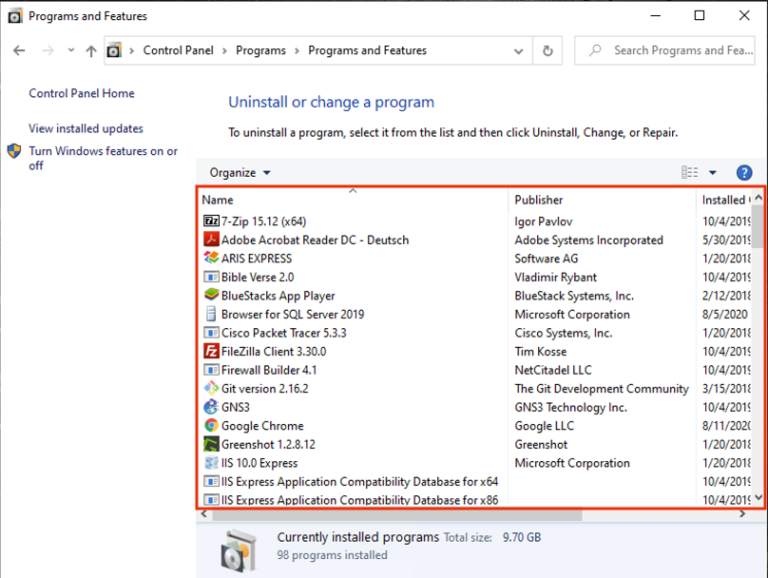Click the scroll right arrow
This screenshot has width=768, height=578.
pos(743,514)
